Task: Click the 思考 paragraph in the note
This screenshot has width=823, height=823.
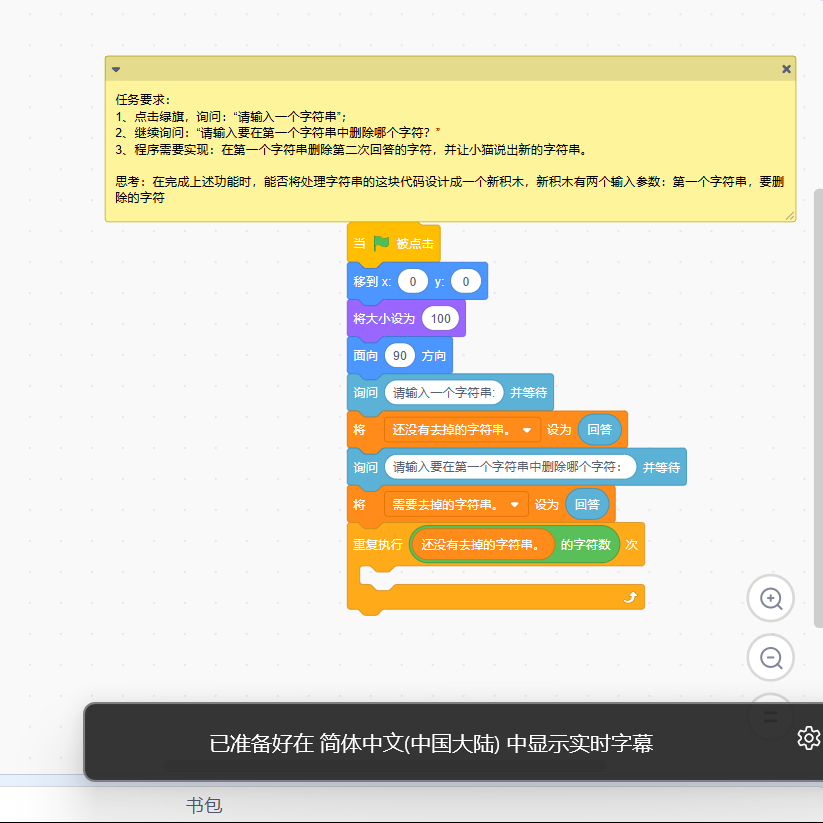Action: pyautogui.click(x=450, y=189)
